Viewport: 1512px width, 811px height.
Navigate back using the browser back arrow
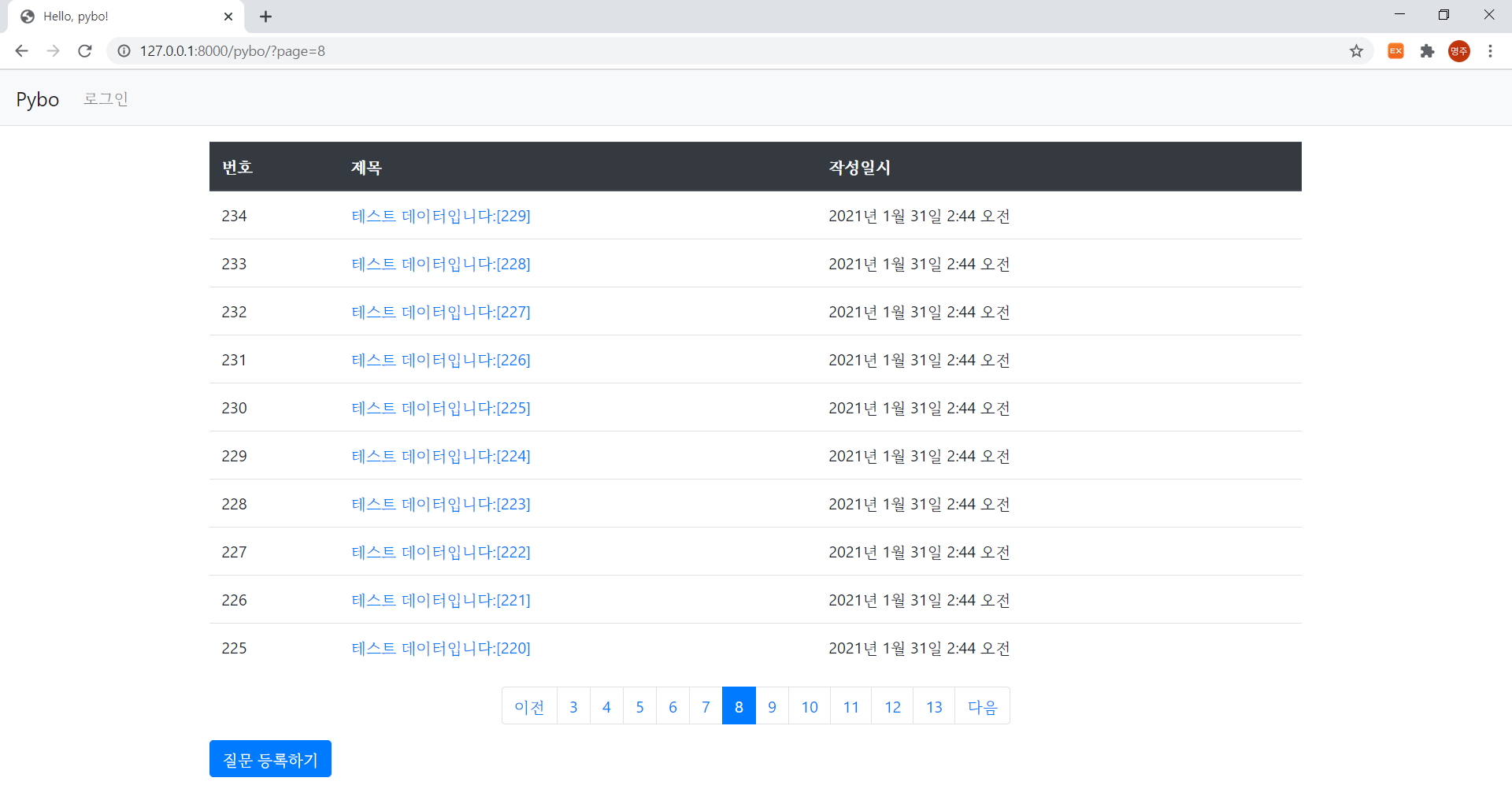[21, 50]
